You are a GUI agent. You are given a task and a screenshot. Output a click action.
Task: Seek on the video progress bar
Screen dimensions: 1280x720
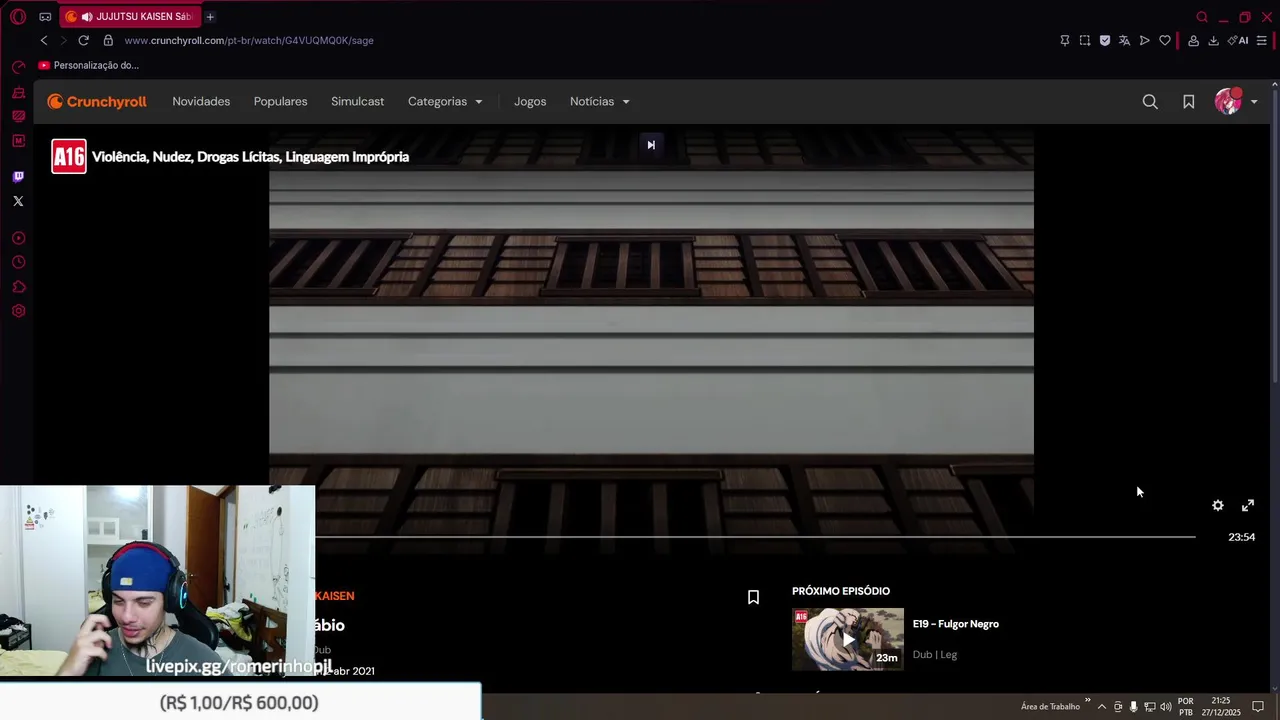755,537
